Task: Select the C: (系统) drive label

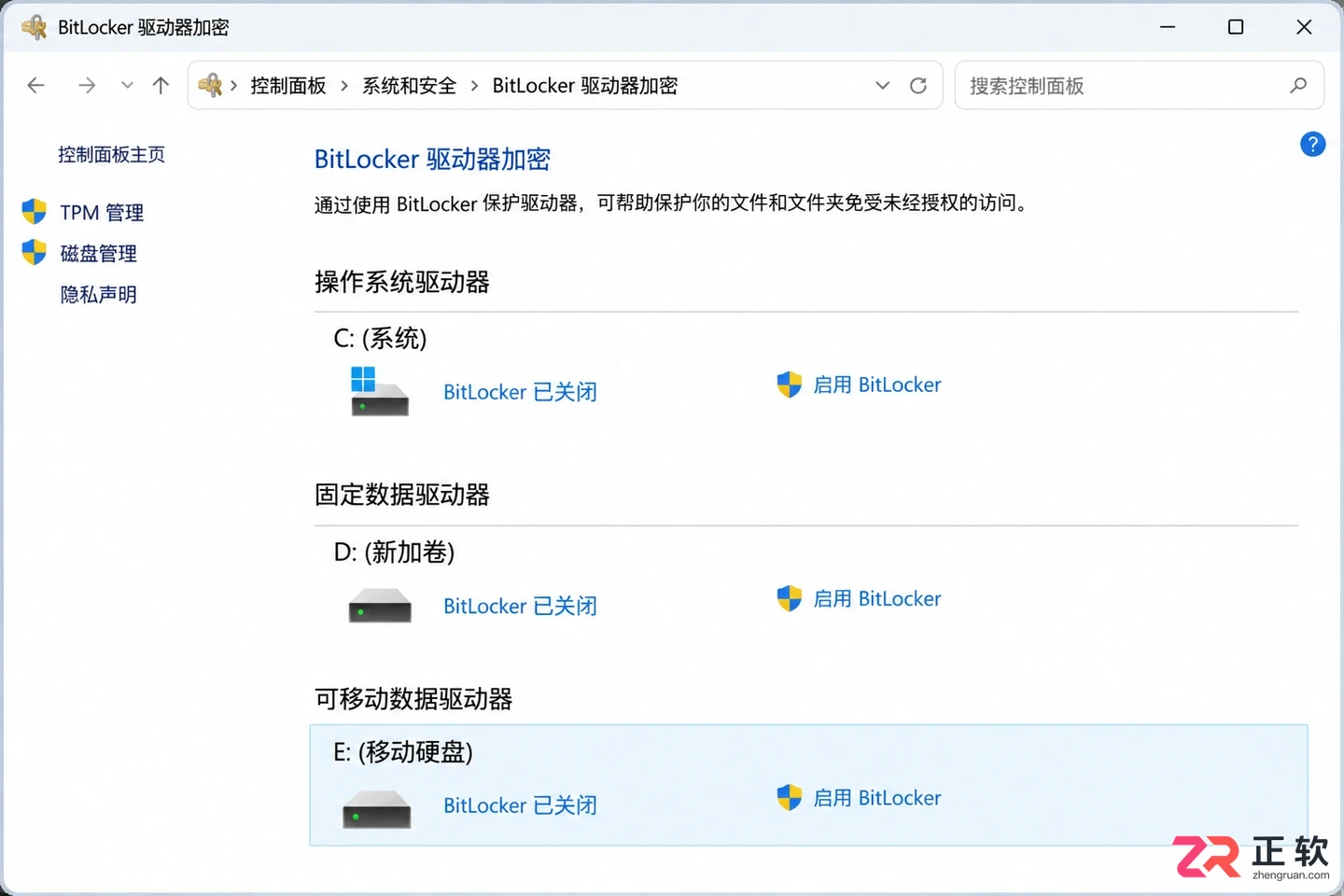Action: point(380,338)
